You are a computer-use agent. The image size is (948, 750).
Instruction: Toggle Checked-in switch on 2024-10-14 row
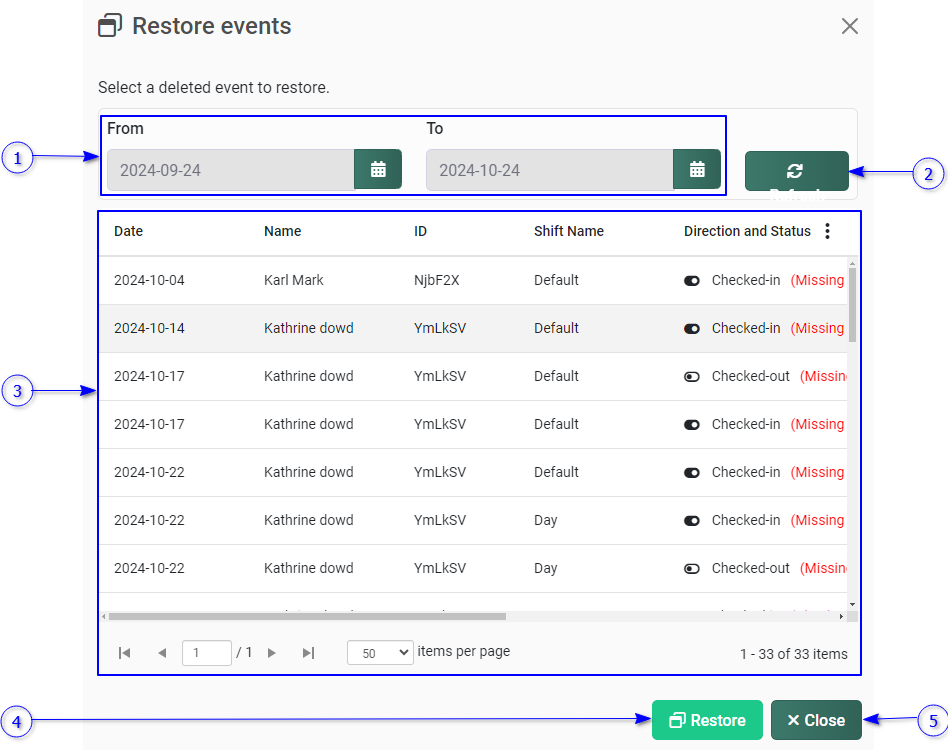(x=692, y=329)
